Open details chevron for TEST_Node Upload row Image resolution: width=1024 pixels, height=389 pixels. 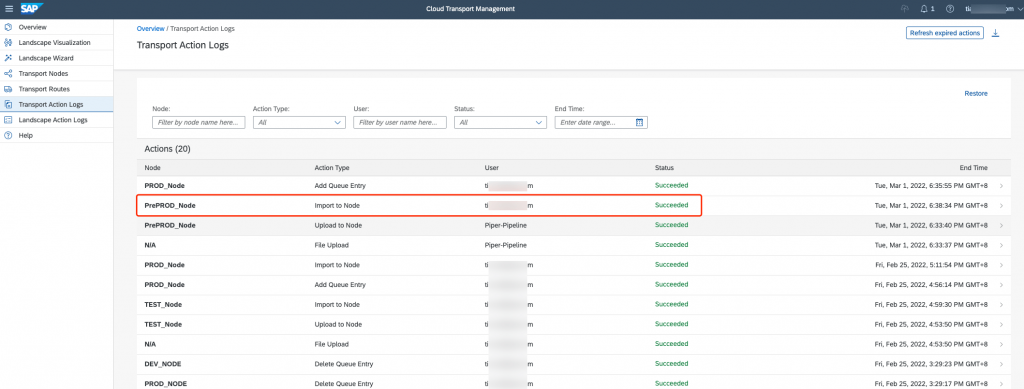(1002, 324)
